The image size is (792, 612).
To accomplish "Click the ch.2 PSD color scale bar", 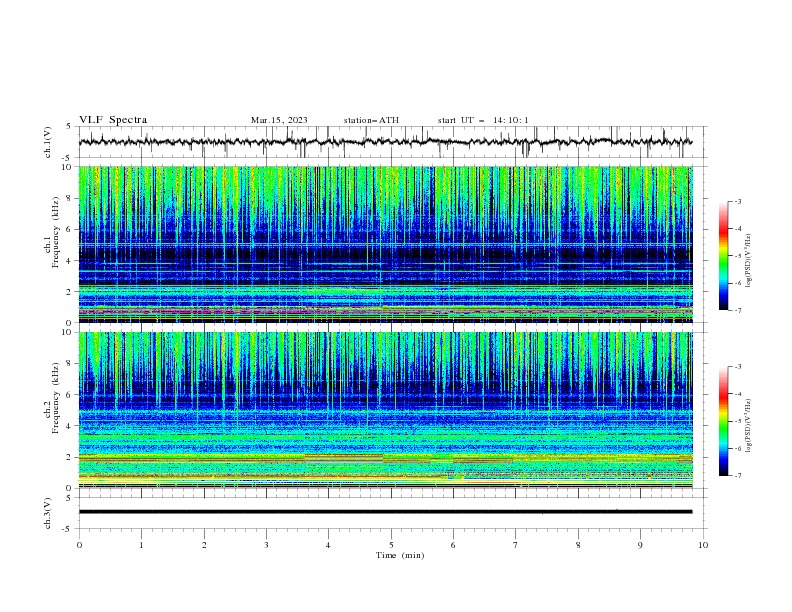I will [723, 421].
